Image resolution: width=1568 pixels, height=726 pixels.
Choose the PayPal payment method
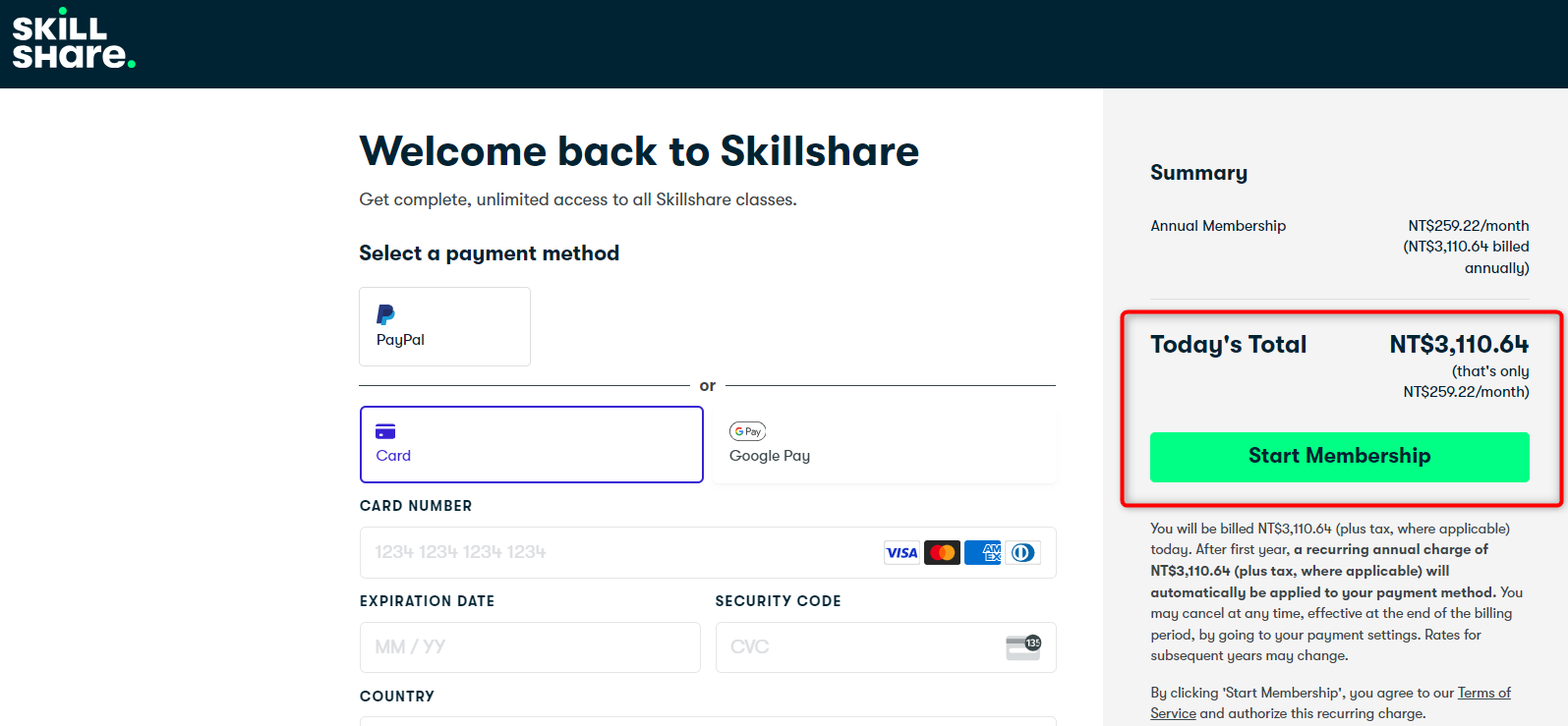[444, 326]
